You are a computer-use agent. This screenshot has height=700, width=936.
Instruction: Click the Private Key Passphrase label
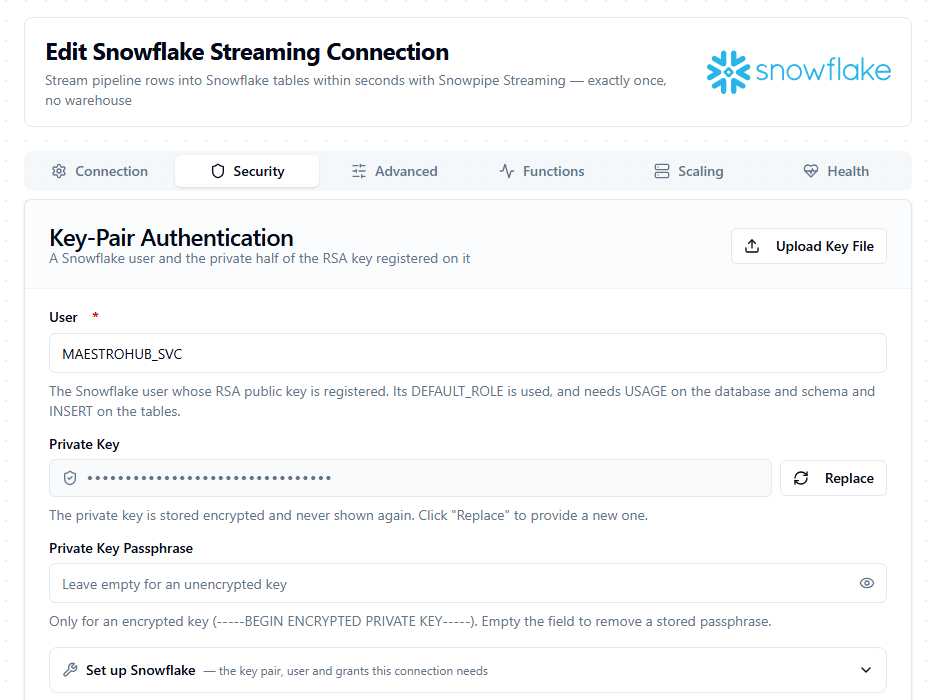[121, 548]
